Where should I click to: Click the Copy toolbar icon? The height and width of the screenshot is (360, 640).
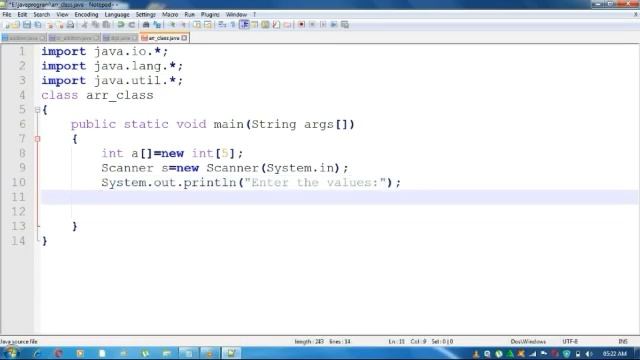coord(95,25)
